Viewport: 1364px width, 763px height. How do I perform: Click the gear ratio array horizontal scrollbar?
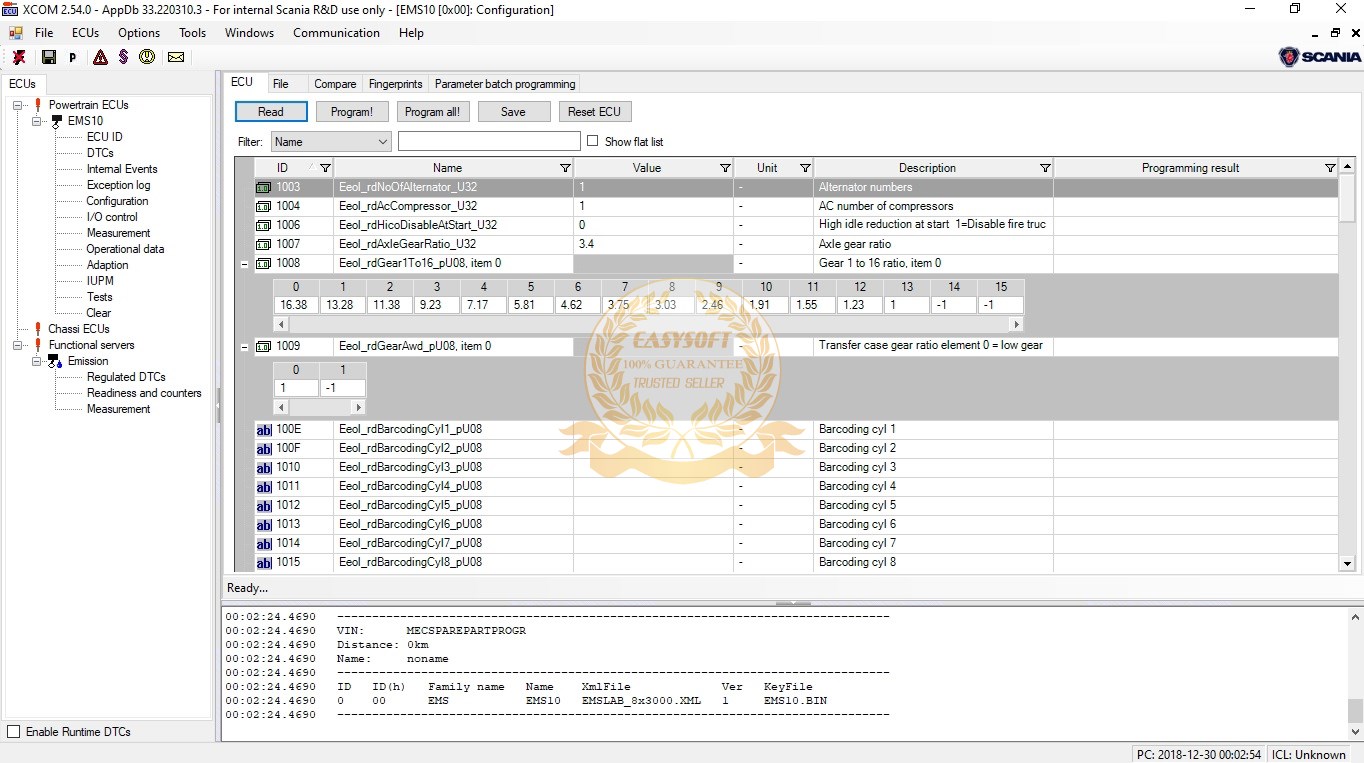[x=649, y=324]
